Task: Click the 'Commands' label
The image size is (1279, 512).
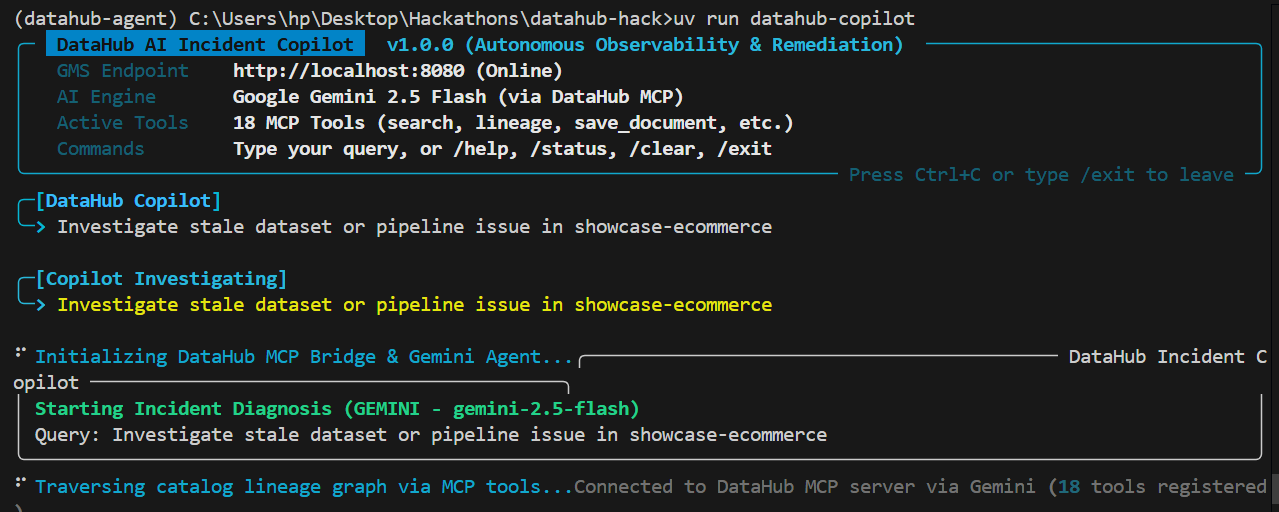Action: pos(101,149)
